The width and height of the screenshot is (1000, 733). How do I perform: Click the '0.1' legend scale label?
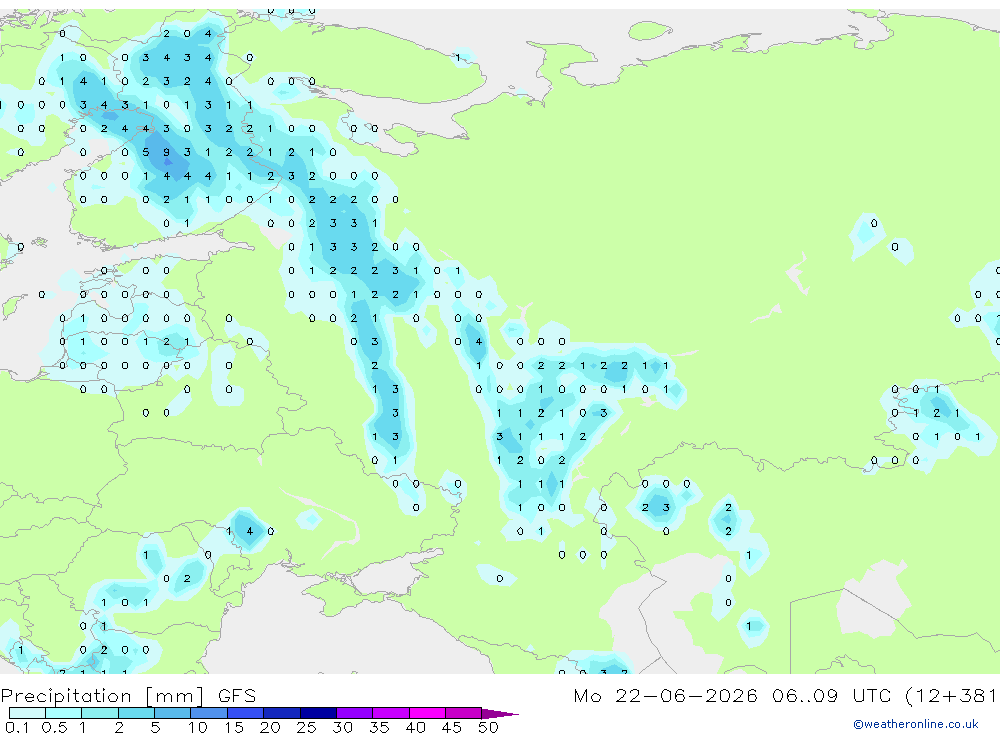click(17, 727)
